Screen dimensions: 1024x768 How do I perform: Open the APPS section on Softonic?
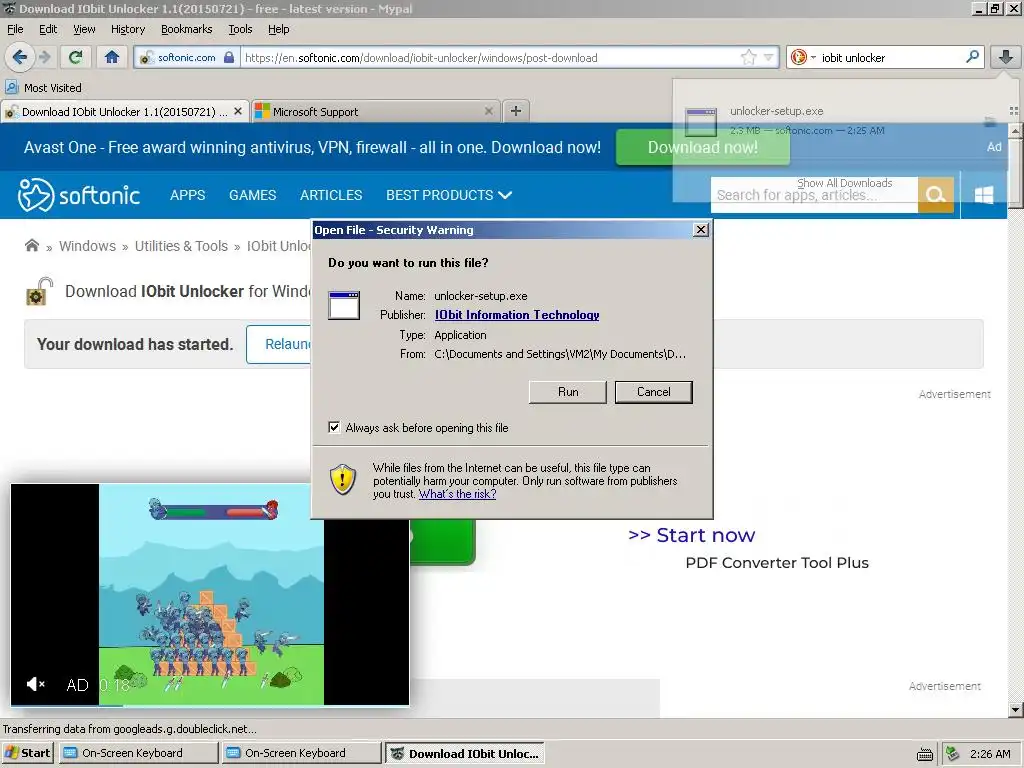point(187,195)
